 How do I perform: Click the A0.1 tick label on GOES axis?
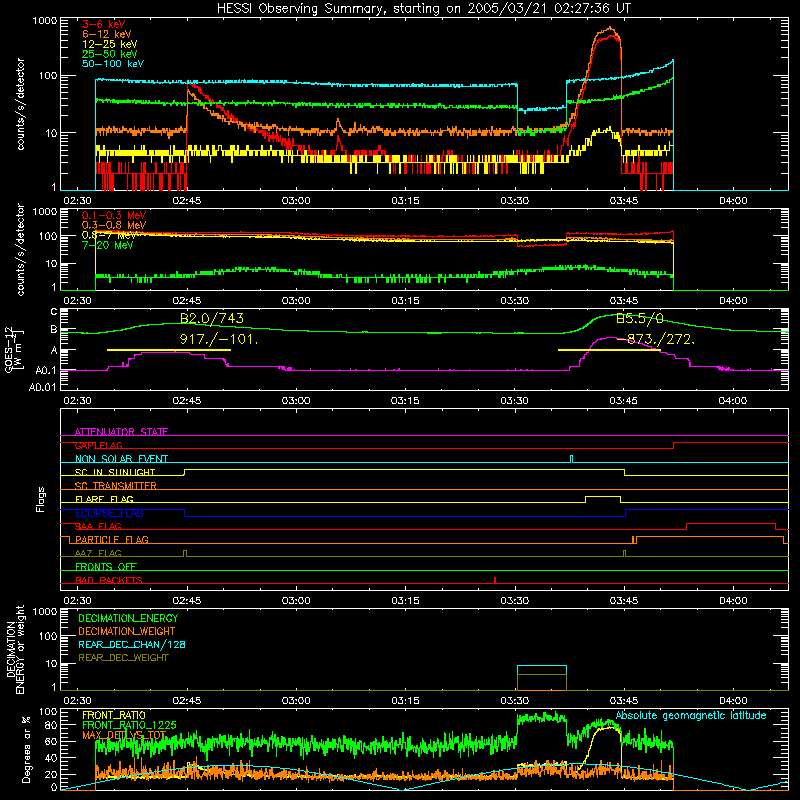[x=46, y=370]
